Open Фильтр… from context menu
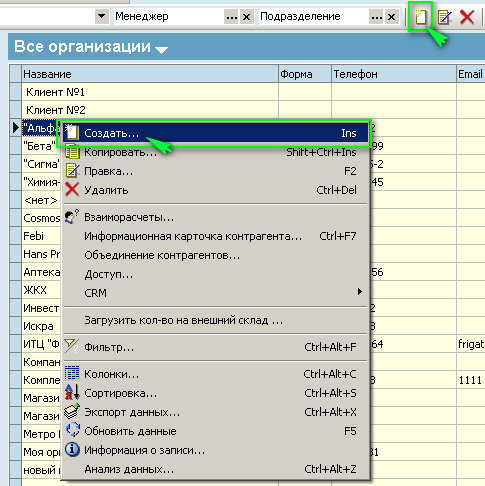Screen dimensions: 485x486 216,347
